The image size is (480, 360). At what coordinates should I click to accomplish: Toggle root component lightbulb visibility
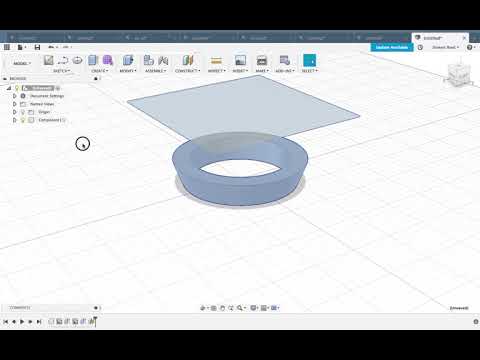coord(17,88)
